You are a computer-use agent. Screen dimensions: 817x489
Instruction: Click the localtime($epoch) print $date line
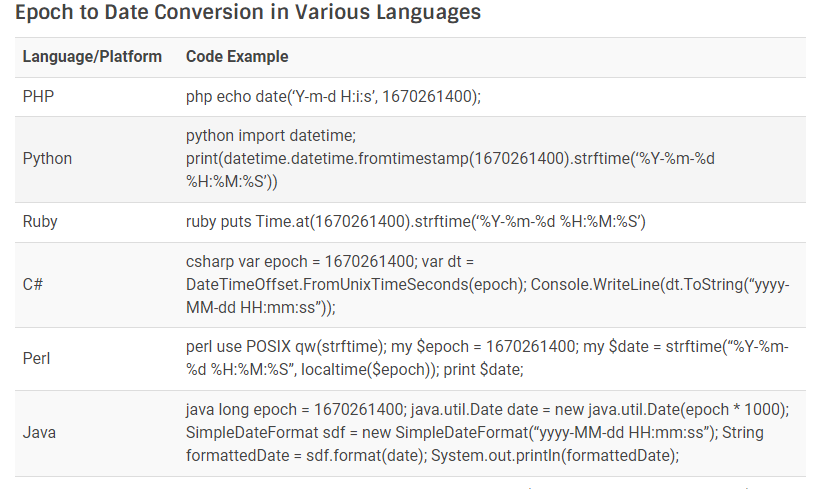[355, 370]
